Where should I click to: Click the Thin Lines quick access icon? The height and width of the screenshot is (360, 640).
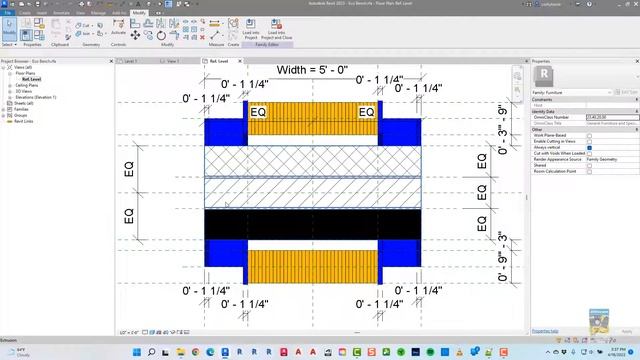click(x=169, y=4)
